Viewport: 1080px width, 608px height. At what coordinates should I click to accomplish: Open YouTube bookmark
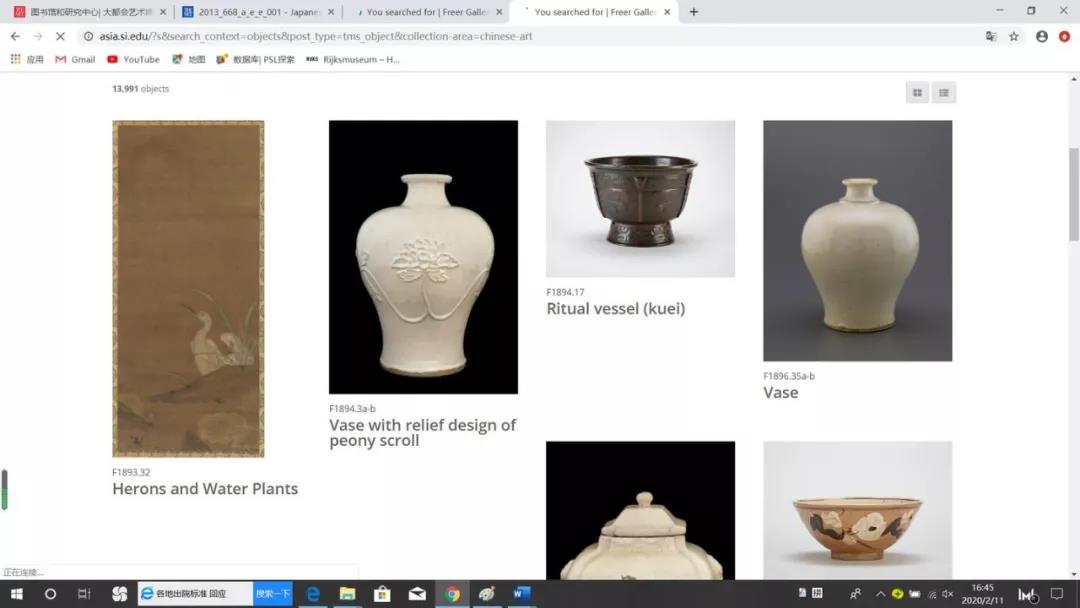tap(133, 59)
